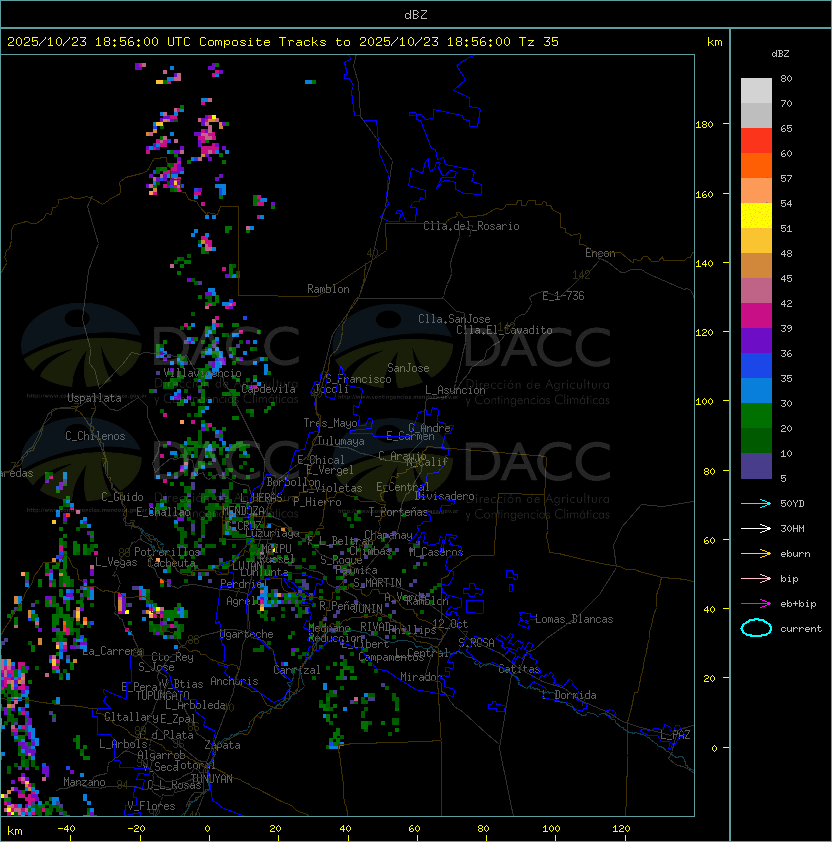Select the magenta 39–42 dBZ color swatch
832x842 pixels.
pos(756,316)
